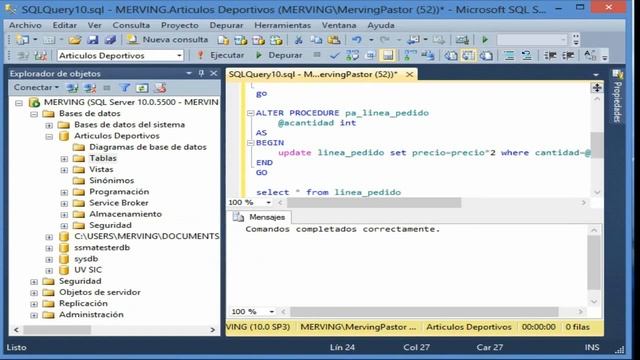Click the Save All icon
640x360 pixels.
[x=110, y=40]
